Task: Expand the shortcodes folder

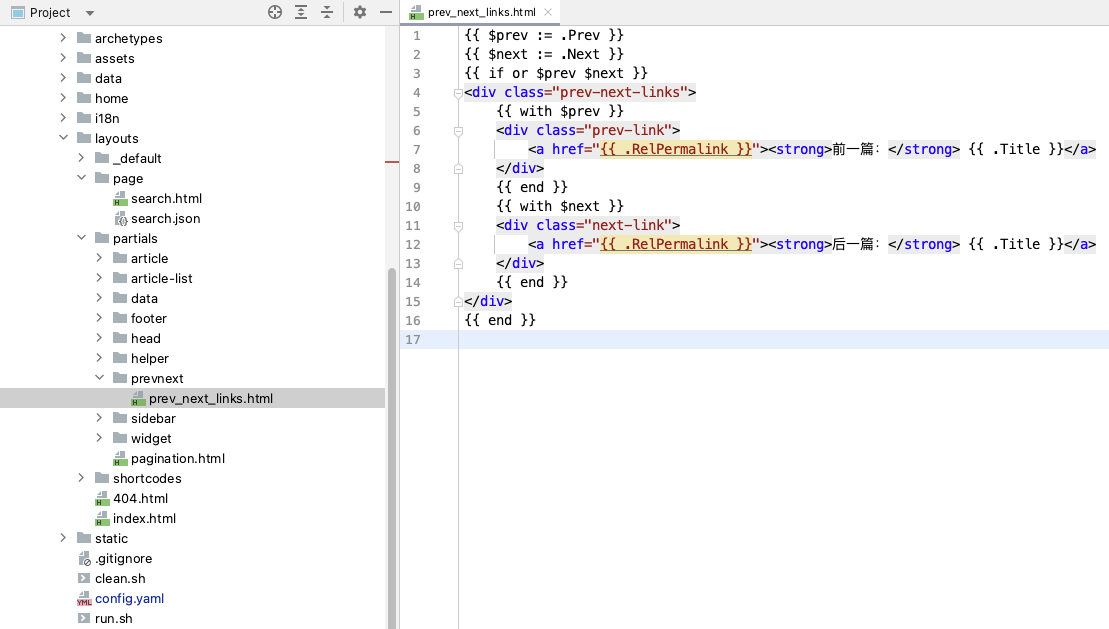Action: tap(81, 478)
